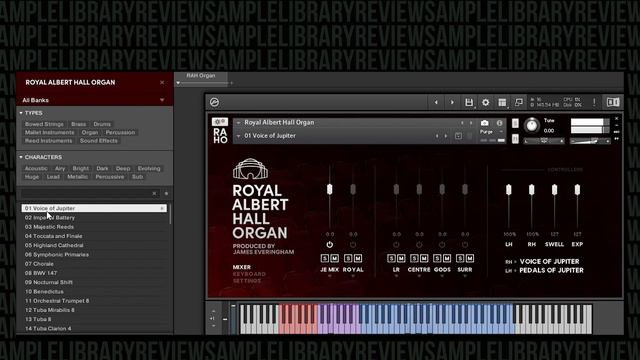Open the Royal Albert Hall Organ instrument dropdown

click(x=239, y=122)
